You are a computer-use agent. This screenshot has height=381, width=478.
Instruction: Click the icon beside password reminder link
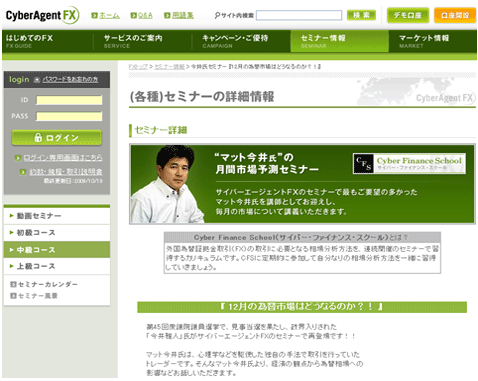pos(37,80)
